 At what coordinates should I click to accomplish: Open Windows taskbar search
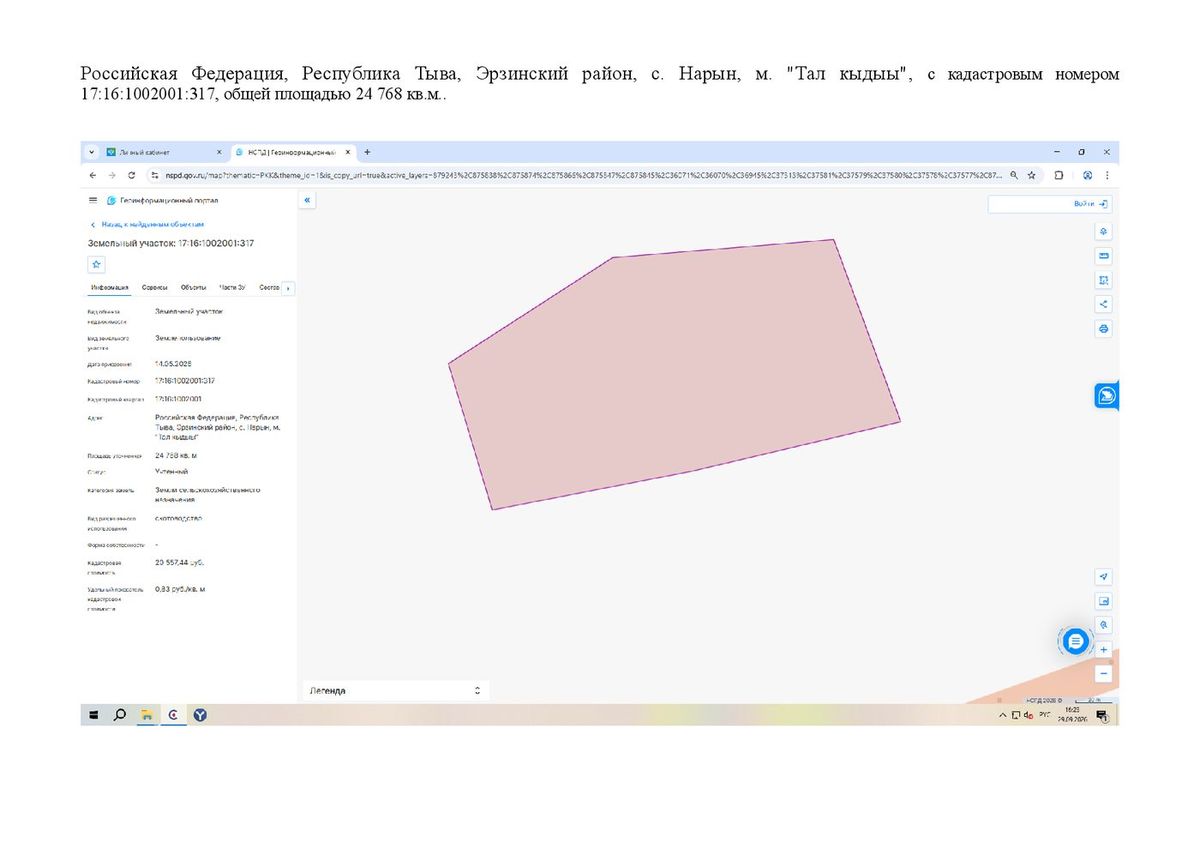[x=120, y=715]
